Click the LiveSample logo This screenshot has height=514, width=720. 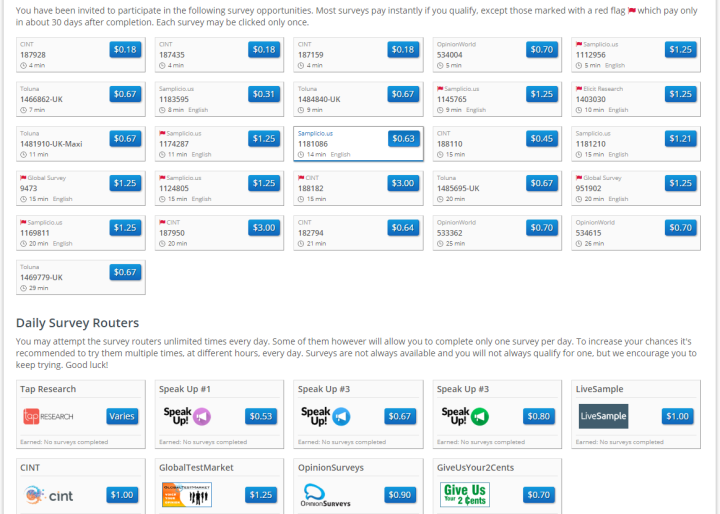(x=603, y=416)
